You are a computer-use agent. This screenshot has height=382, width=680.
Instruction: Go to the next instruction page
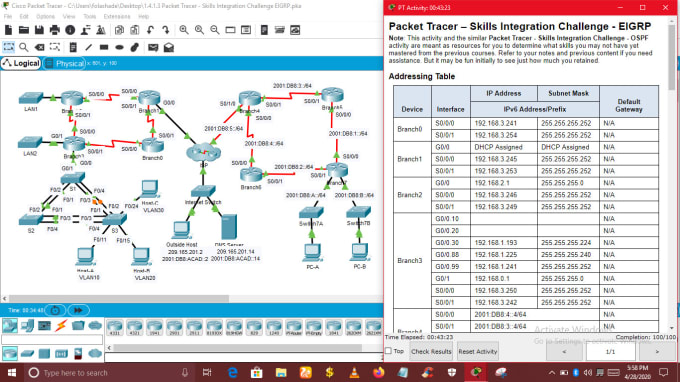(657, 352)
